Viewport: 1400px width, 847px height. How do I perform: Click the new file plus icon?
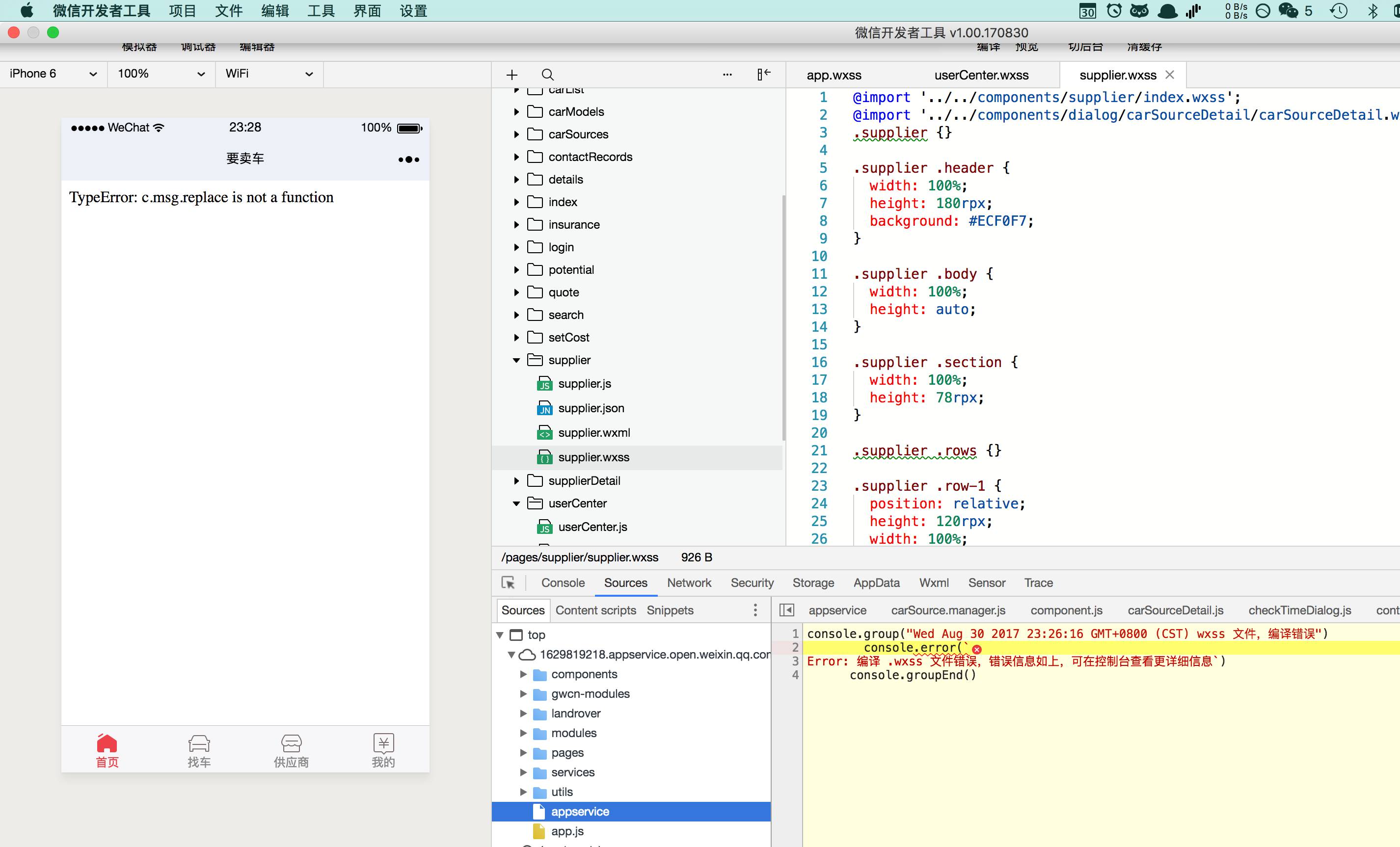pos(512,75)
